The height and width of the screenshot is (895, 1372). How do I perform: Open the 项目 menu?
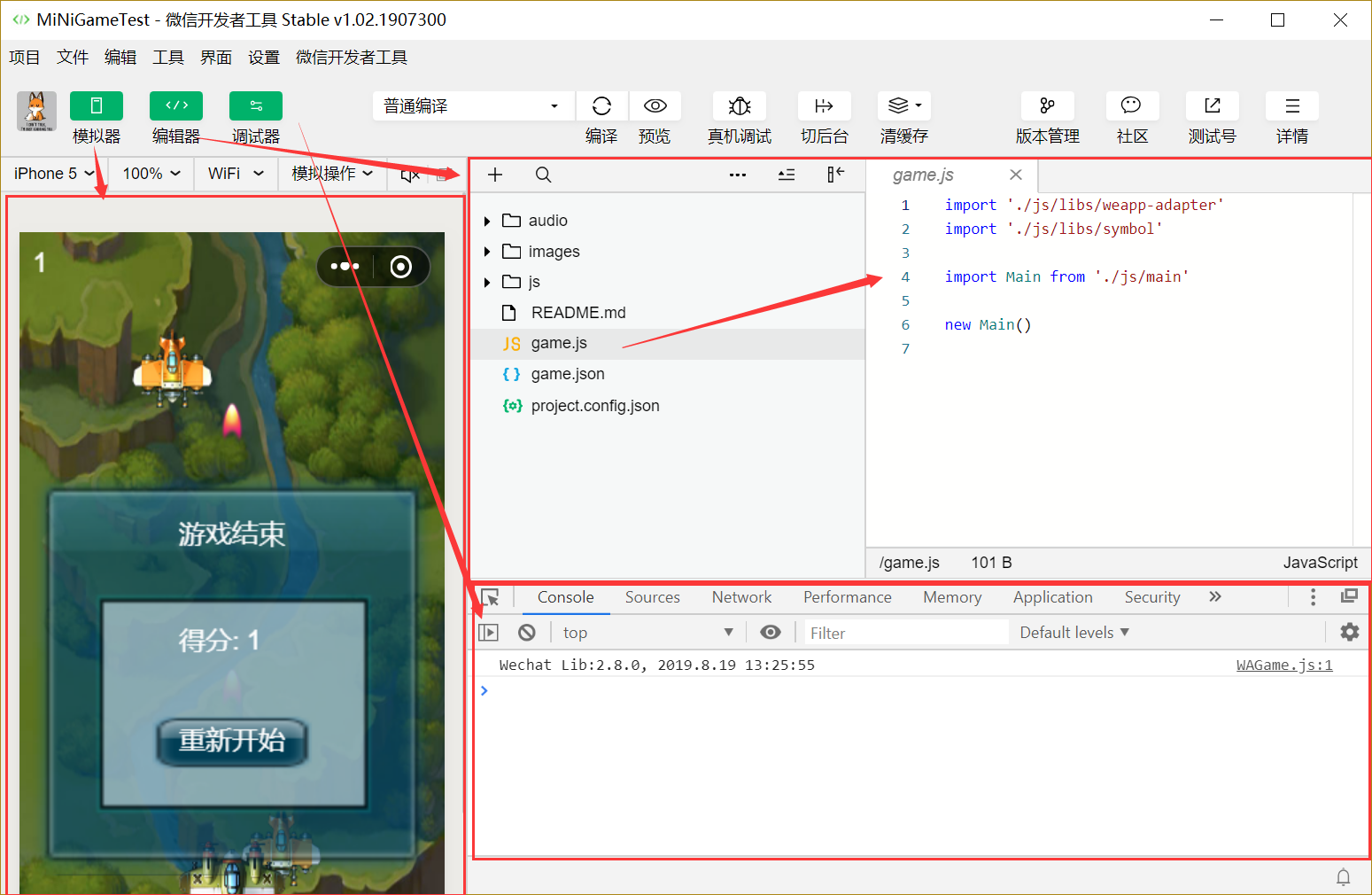pyautogui.click(x=25, y=58)
